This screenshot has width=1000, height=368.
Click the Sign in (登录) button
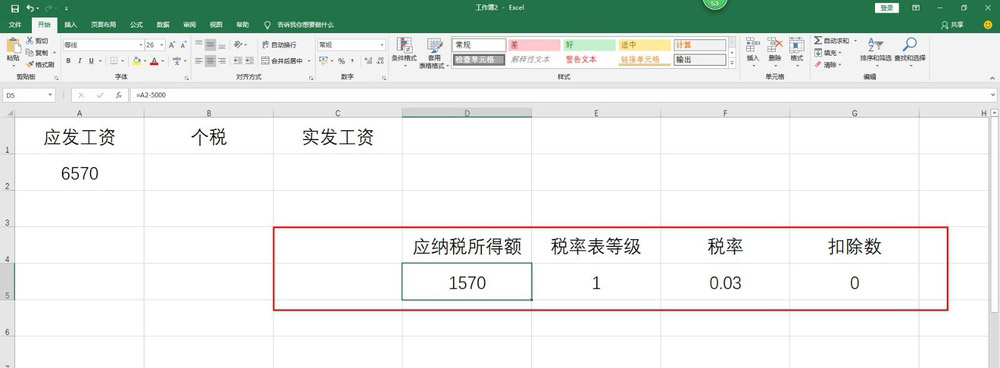click(886, 8)
